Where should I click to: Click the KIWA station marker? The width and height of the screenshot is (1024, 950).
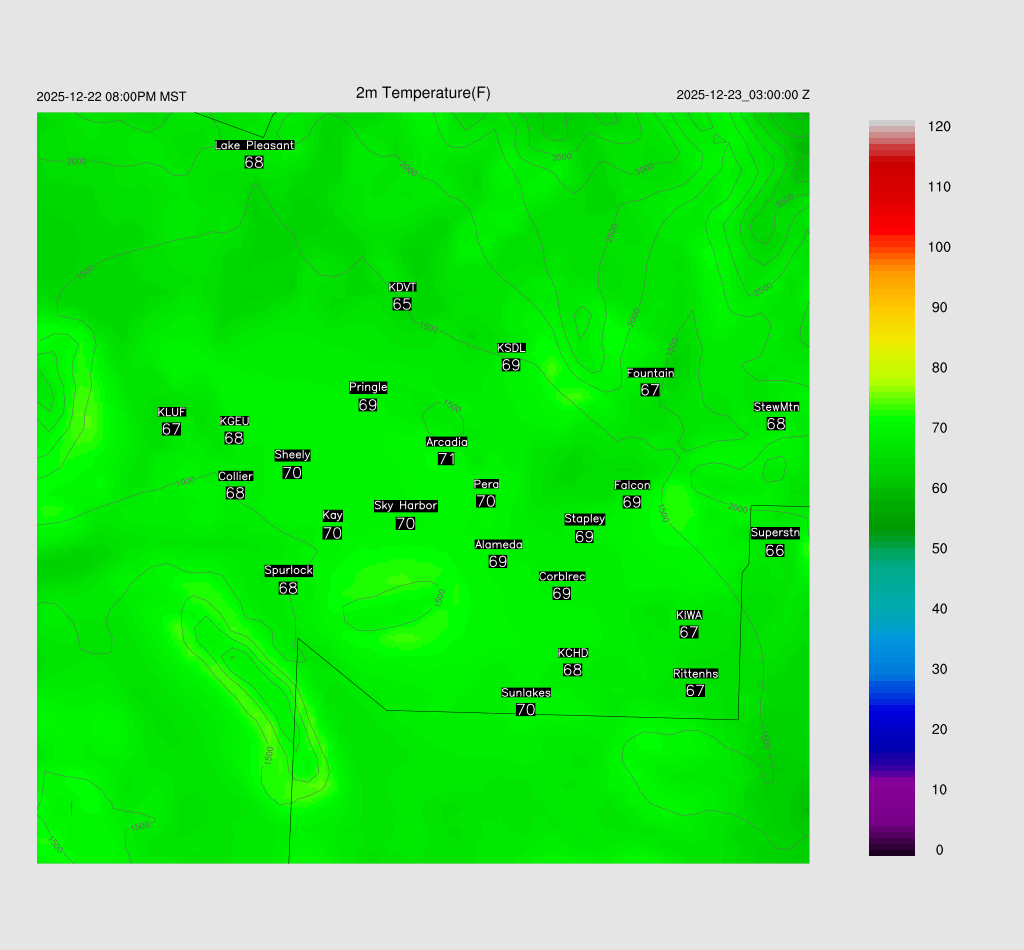tap(689, 624)
